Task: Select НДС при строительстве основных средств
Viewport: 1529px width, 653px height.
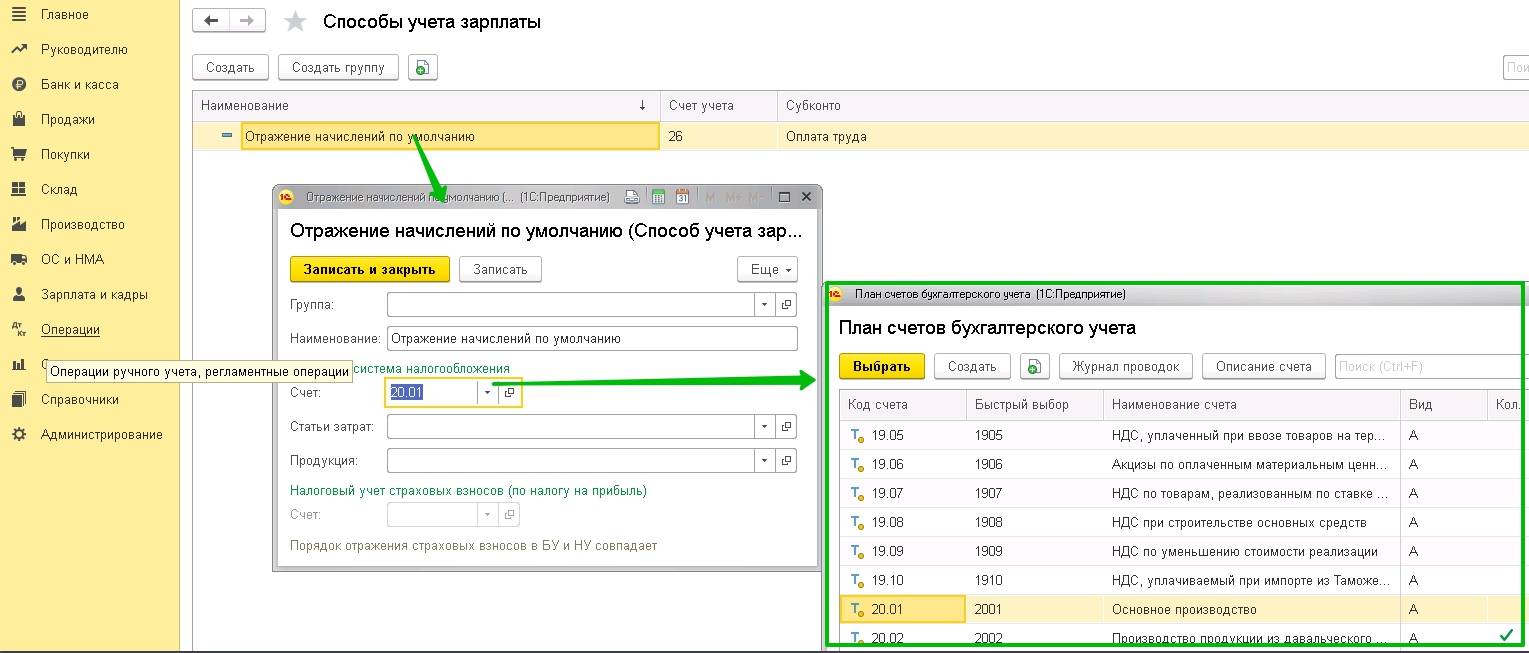Action: [1239, 522]
